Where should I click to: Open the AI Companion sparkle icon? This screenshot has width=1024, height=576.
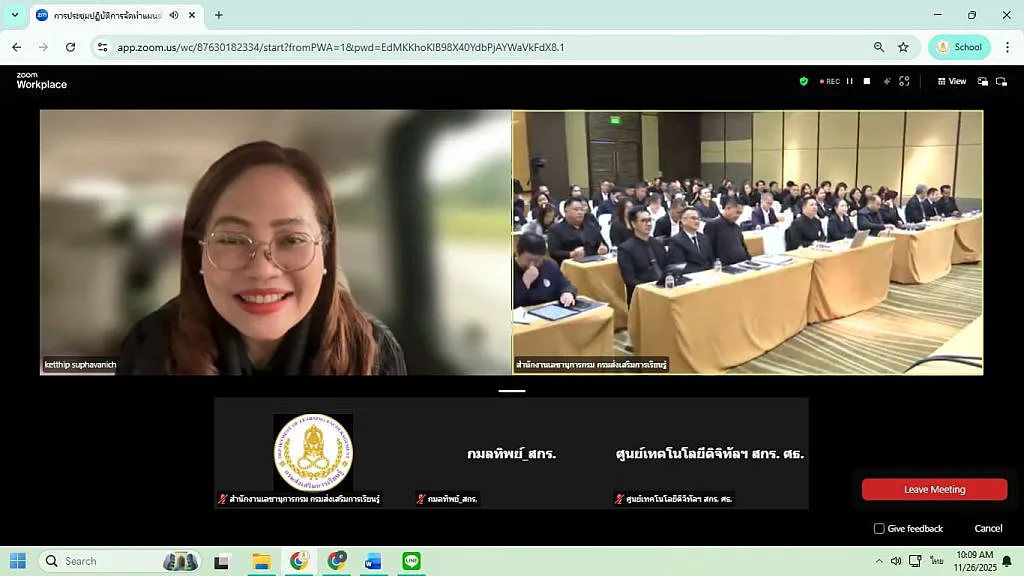(x=886, y=81)
